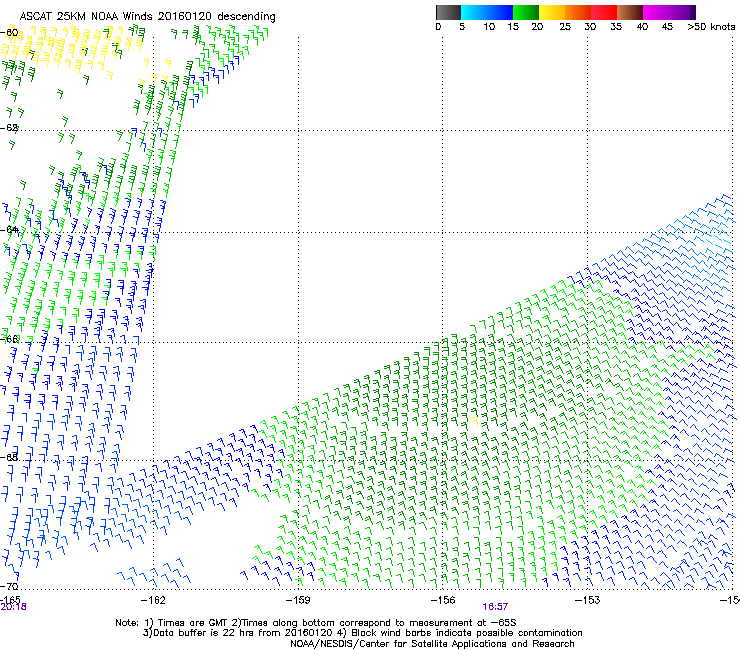Click the dark purple 45-50 knots legend segment
The width and height of the screenshot is (740, 650).
click(682, 12)
